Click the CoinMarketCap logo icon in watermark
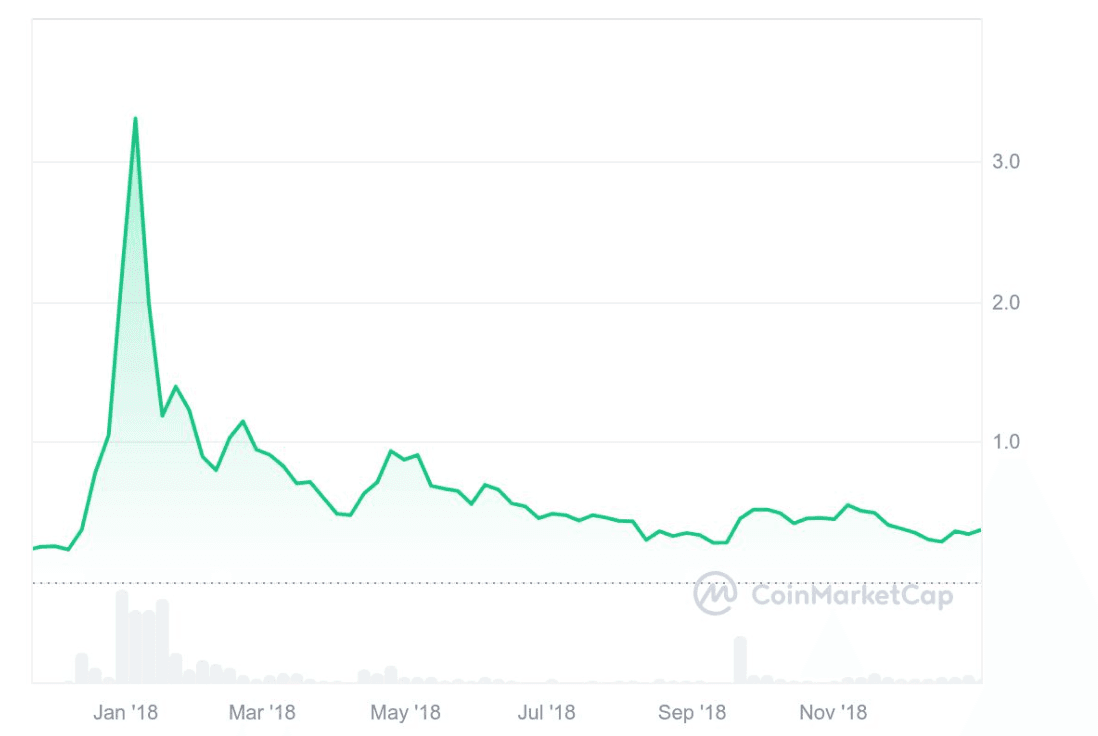Screen dimensions: 1098x736 tap(716, 593)
